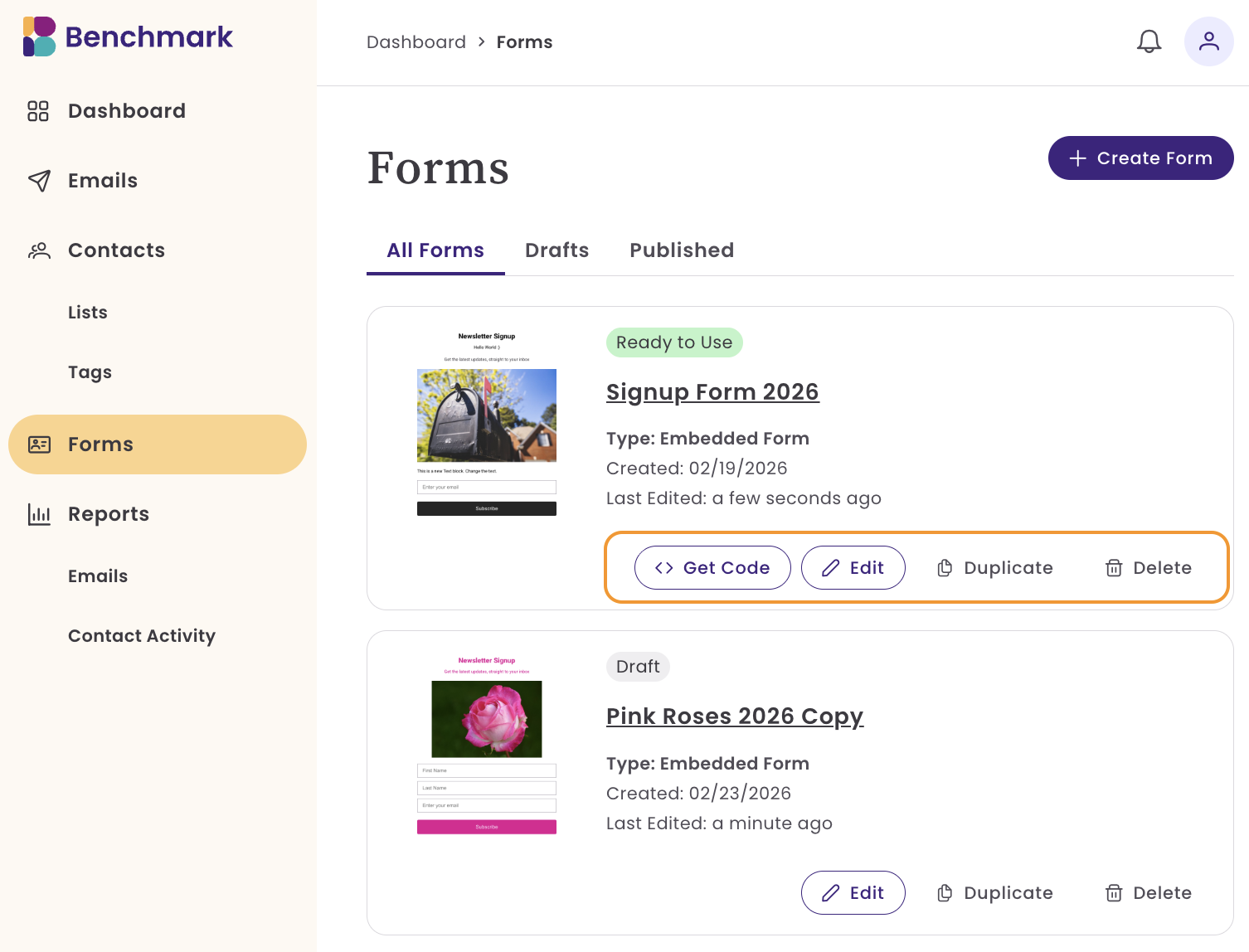
Task: Open notifications bell icon
Action: click(1149, 41)
